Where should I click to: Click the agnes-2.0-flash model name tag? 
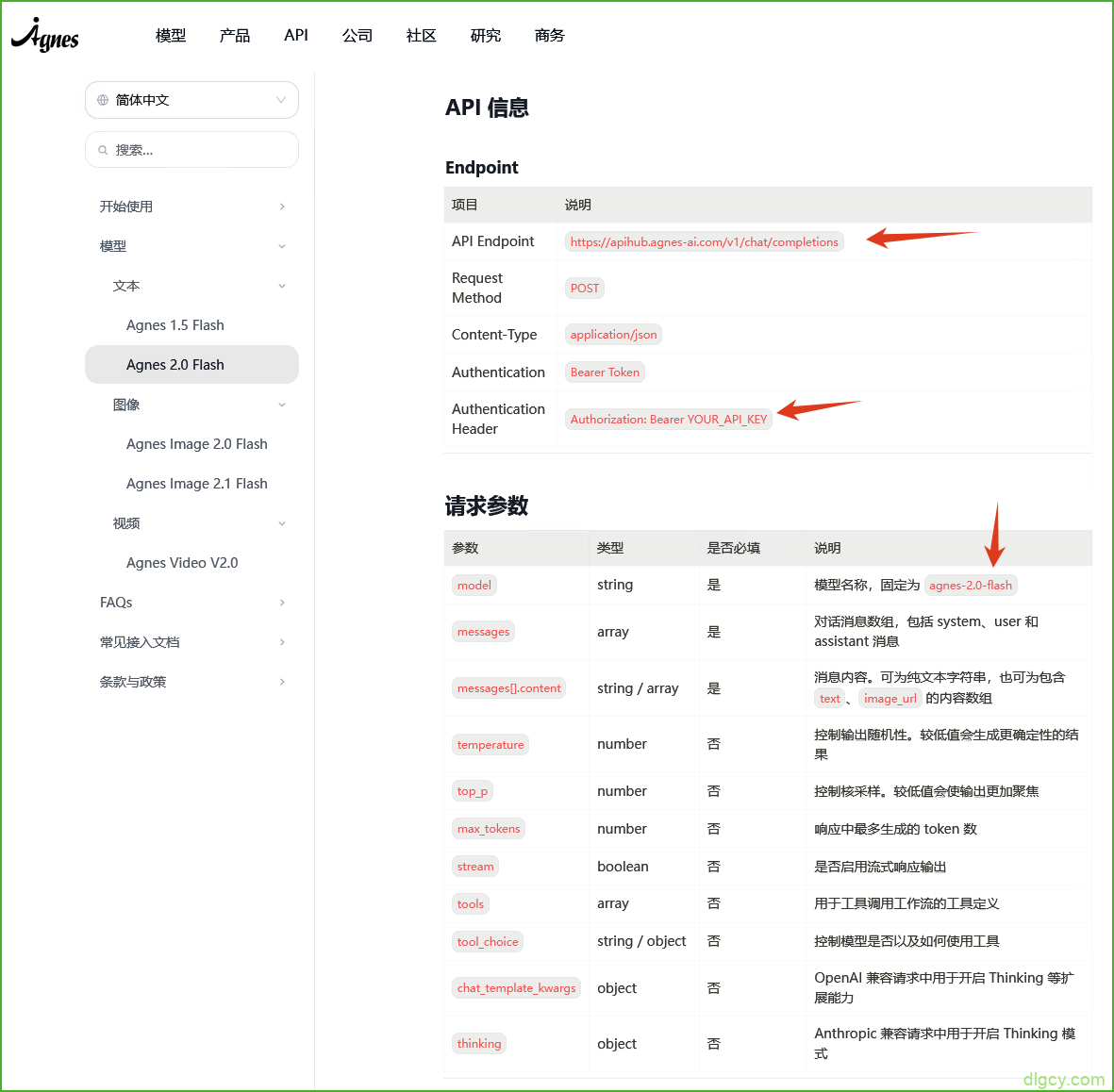pos(971,586)
